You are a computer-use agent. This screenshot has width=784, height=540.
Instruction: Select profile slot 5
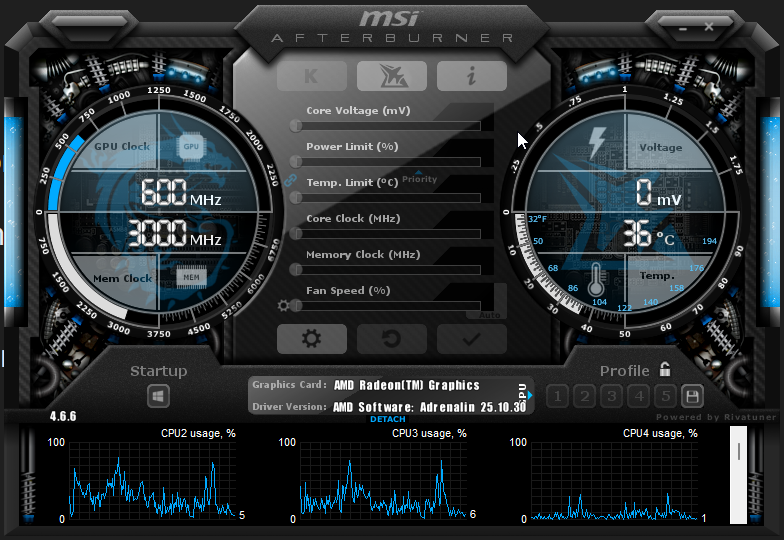(666, 396)
